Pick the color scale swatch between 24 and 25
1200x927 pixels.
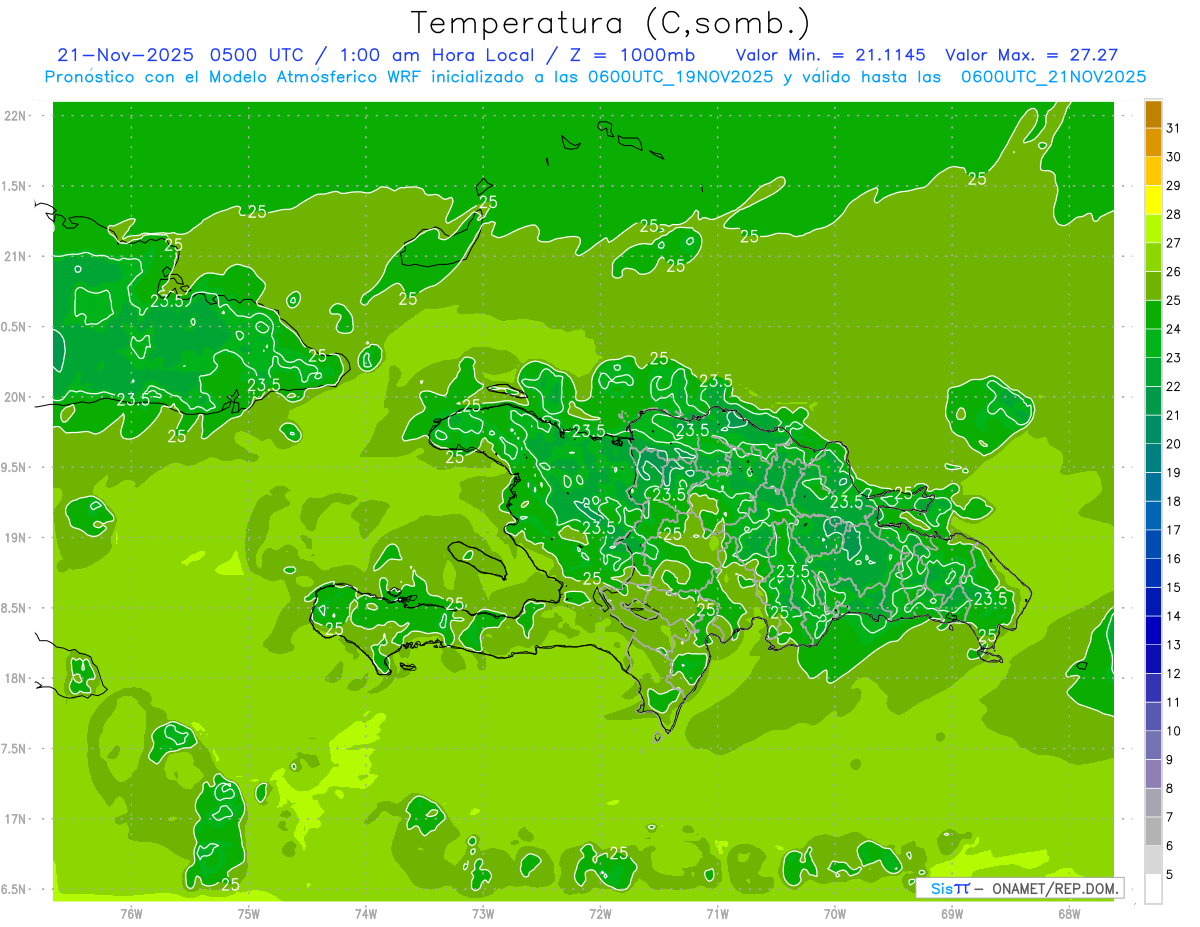point(1153,315)
